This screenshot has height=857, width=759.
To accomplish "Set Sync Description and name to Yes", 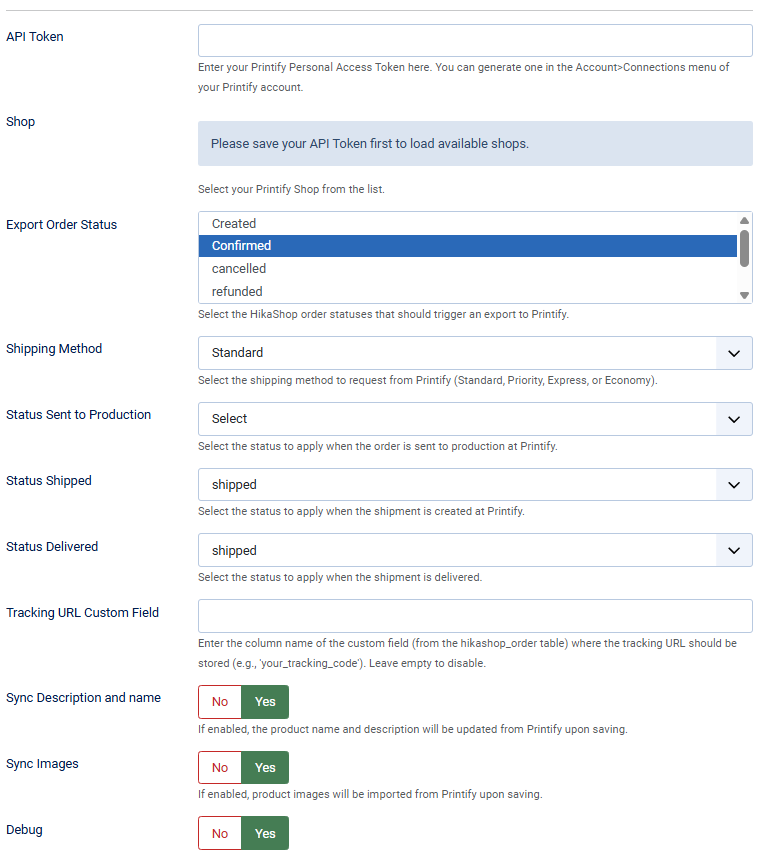I will 265,702.
